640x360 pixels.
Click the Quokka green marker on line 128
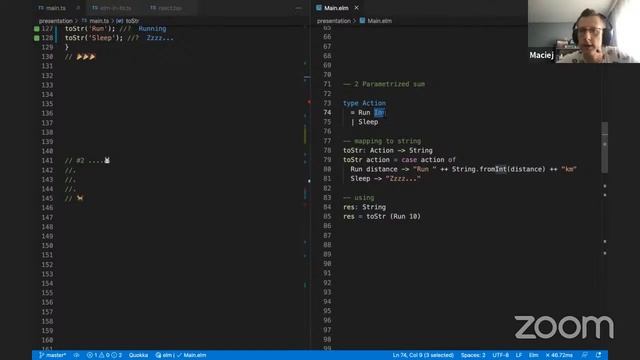(36, 38)
